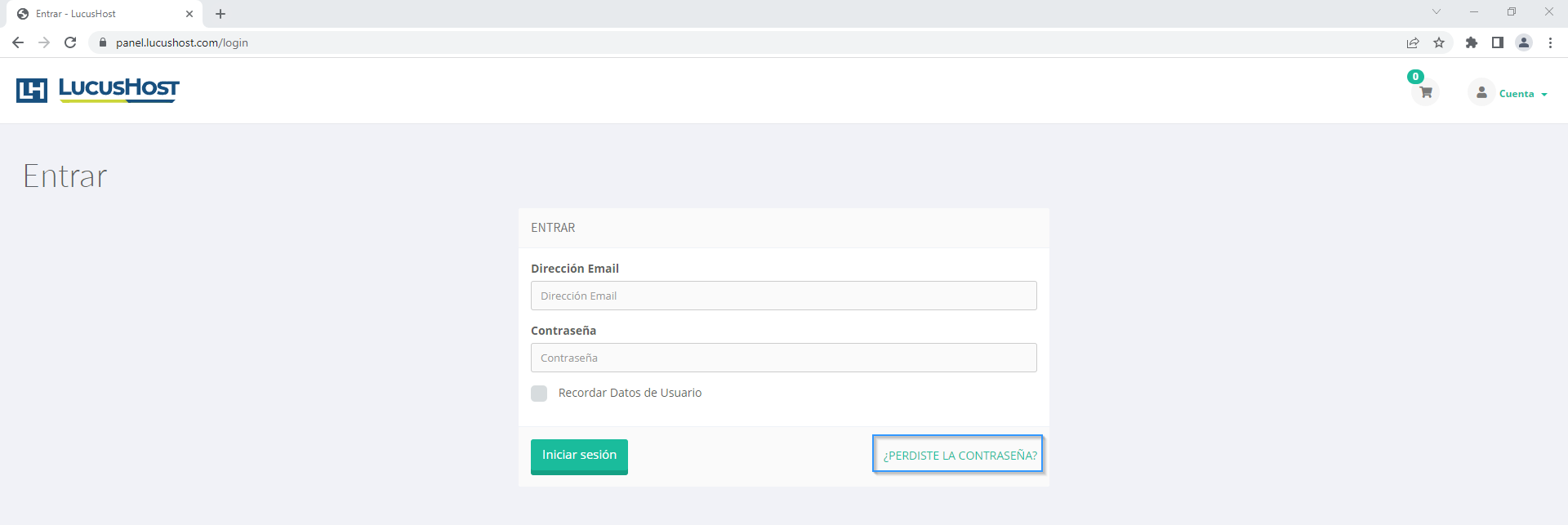Click the LucusHost logo

[x=98, y=89]
